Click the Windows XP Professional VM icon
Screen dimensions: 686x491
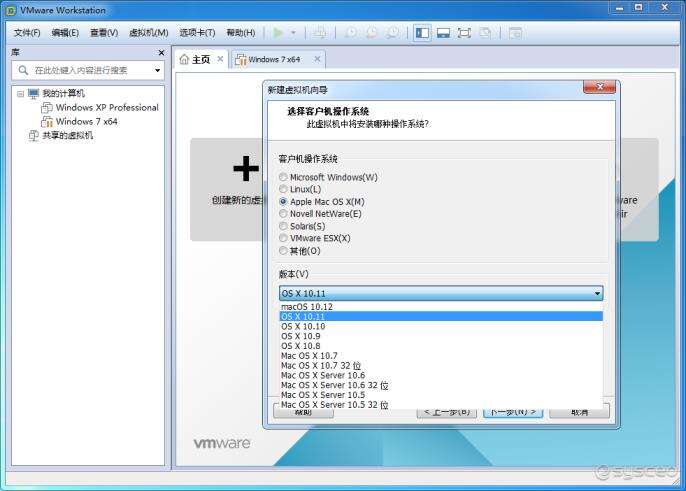pos(47,108)
